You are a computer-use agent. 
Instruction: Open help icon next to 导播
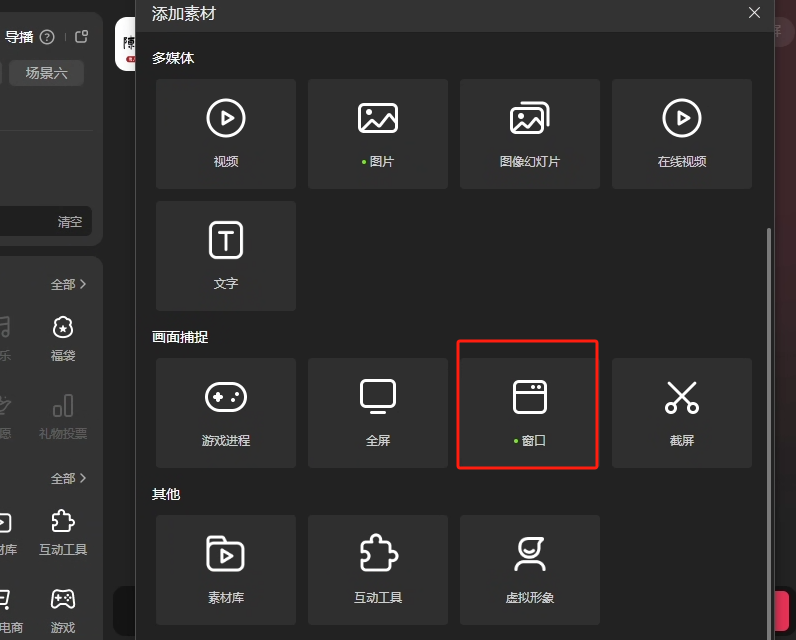click(47, 37)
